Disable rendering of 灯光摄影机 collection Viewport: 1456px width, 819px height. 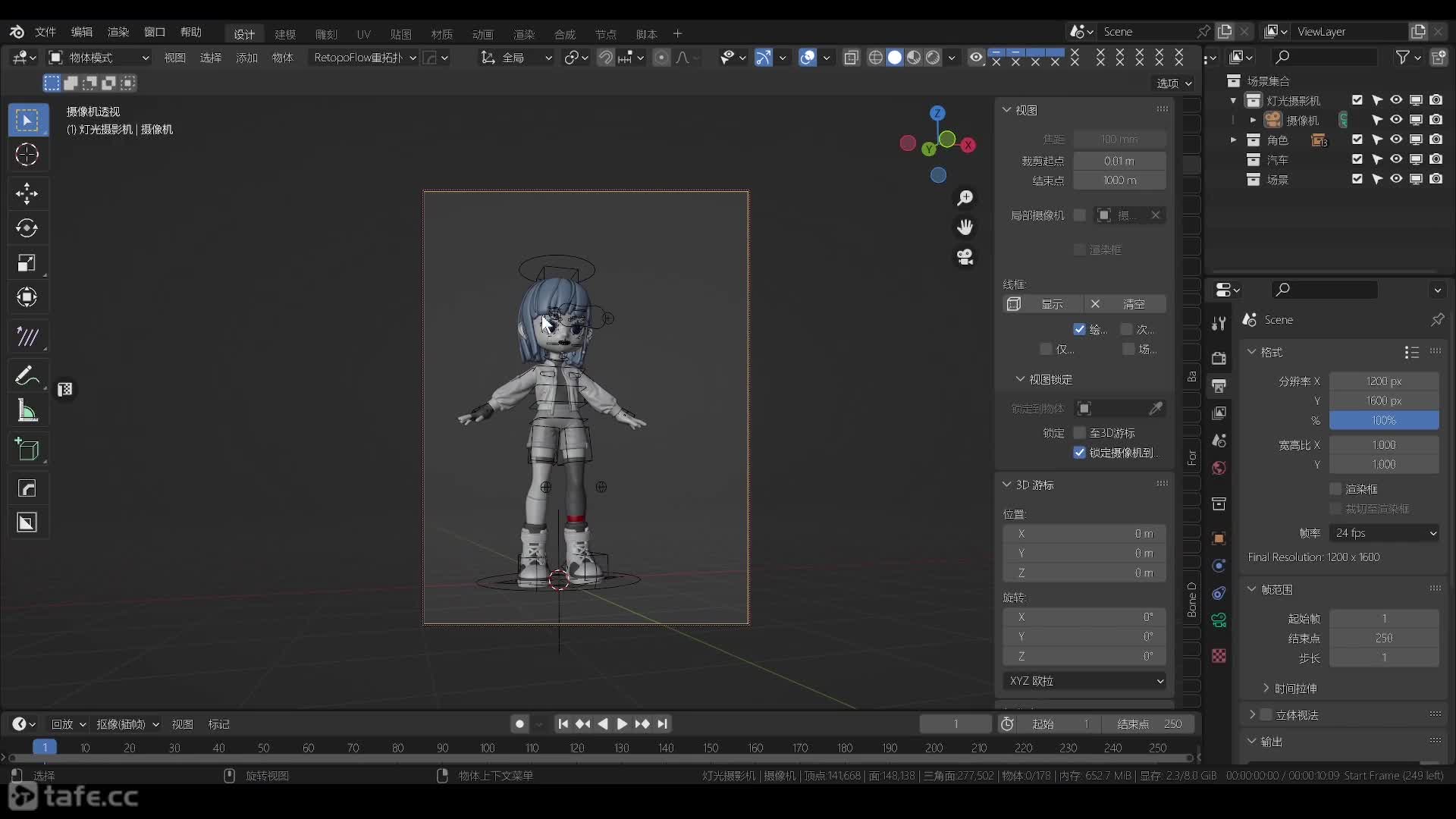1436,100
